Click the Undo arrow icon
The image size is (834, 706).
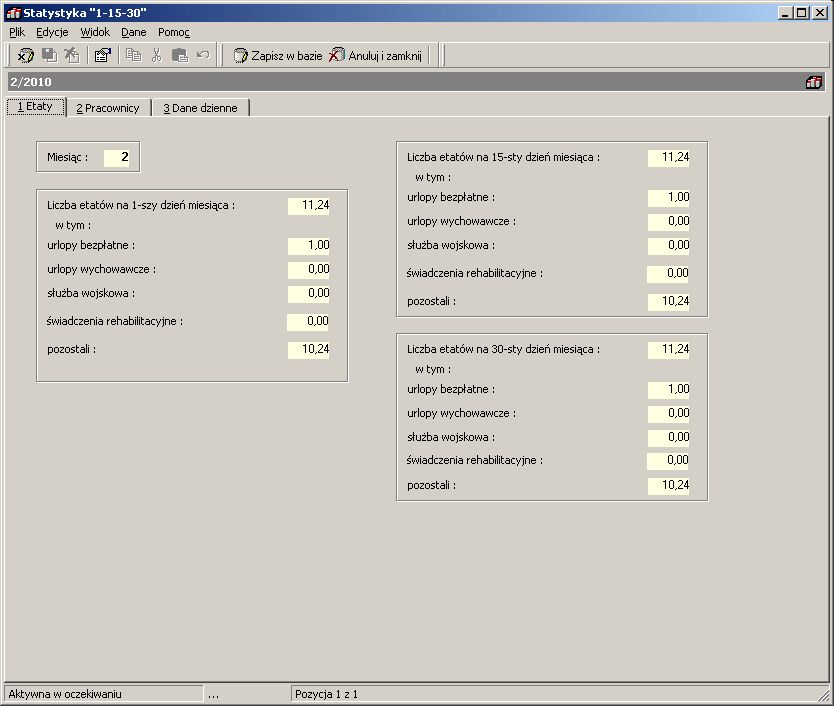point(203,55)
